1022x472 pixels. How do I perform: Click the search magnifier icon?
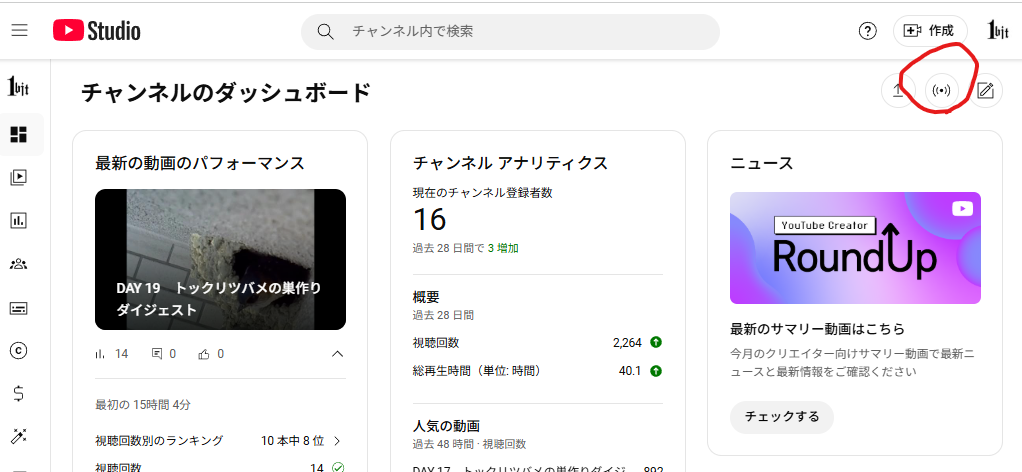(x=325, y=31)
